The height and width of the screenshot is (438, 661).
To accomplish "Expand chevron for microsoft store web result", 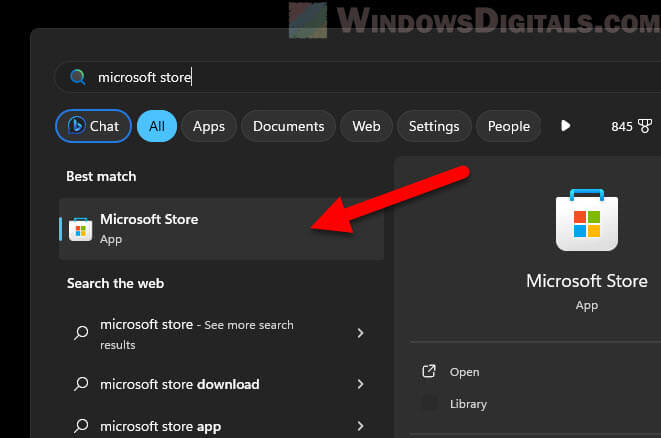I will [360, 333].
